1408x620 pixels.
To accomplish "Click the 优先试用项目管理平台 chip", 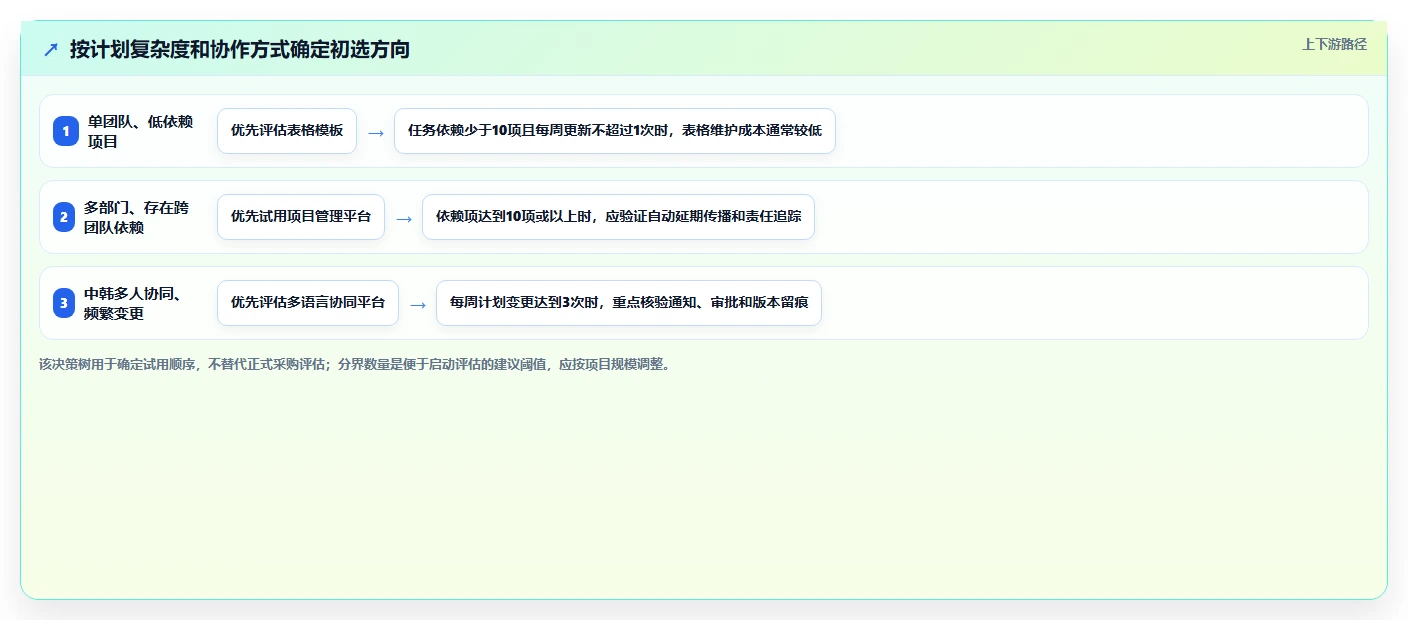I will click(x=301, y=217).
